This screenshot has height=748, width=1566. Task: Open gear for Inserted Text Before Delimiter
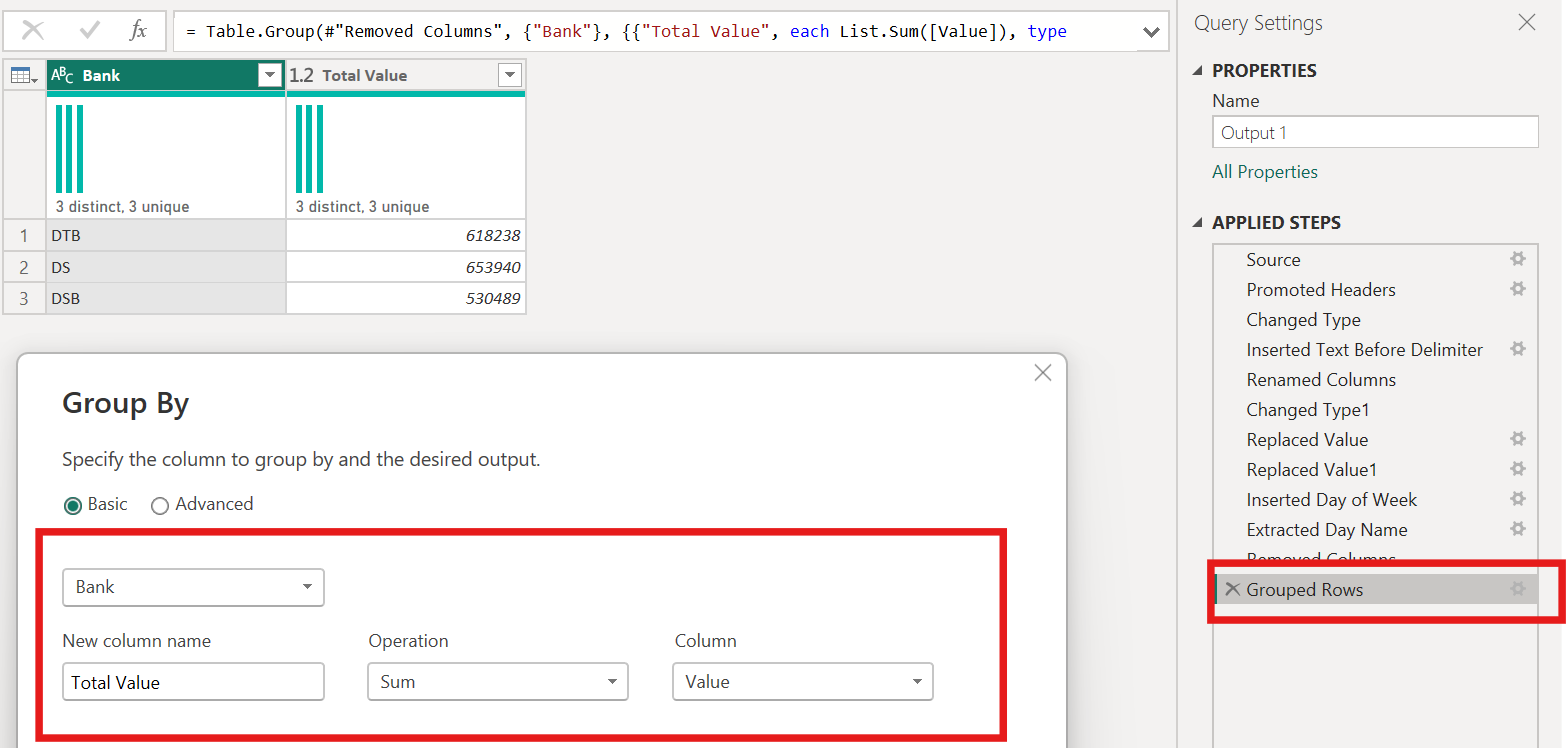(1518, 349)
